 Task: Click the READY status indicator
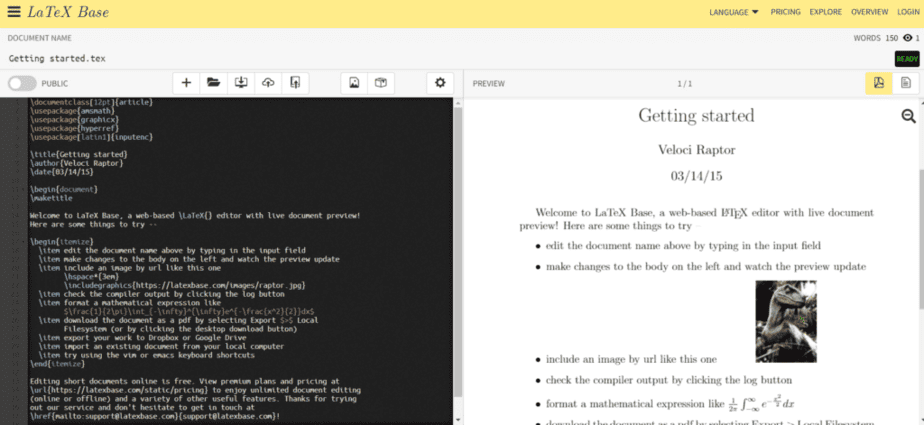click(907, 59)
